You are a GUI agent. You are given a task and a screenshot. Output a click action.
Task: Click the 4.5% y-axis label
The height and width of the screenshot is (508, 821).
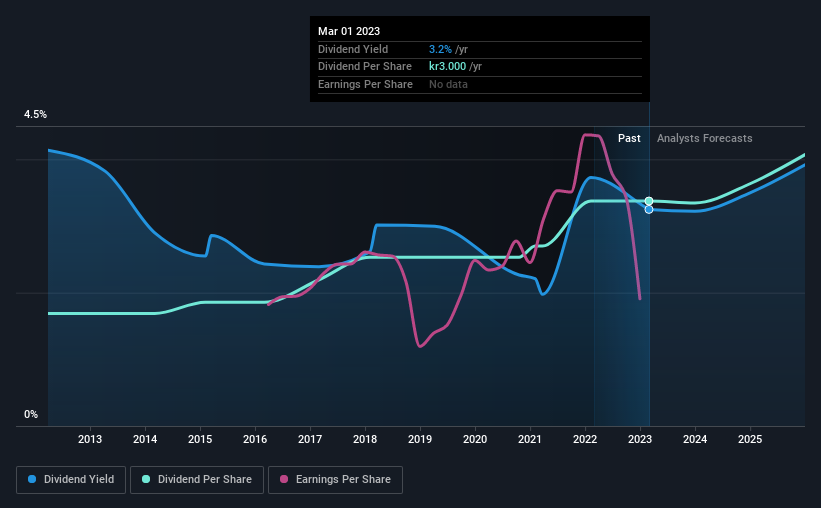pyautogui.click(x=35, y=115)
